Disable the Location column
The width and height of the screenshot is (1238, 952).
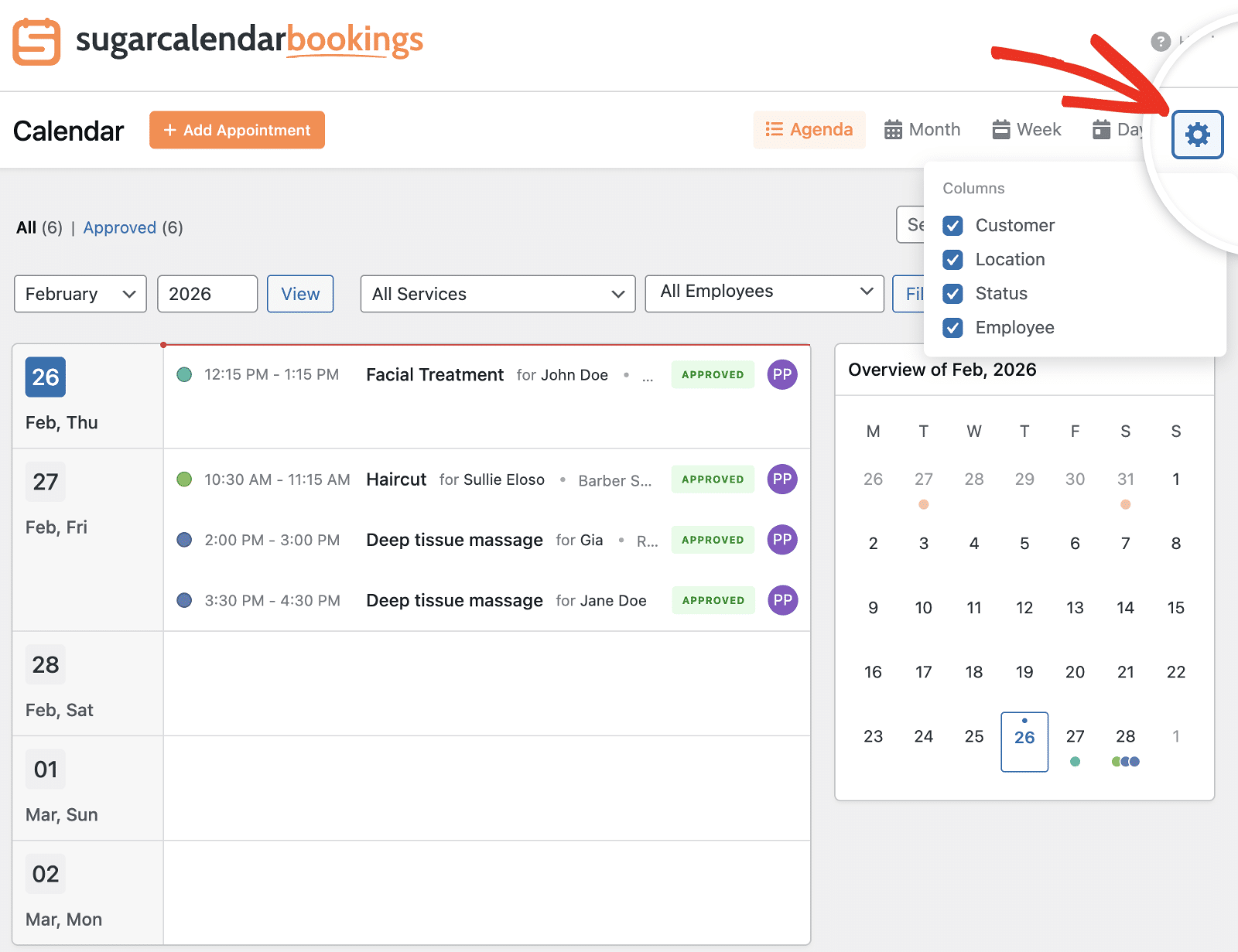[952, 260]
